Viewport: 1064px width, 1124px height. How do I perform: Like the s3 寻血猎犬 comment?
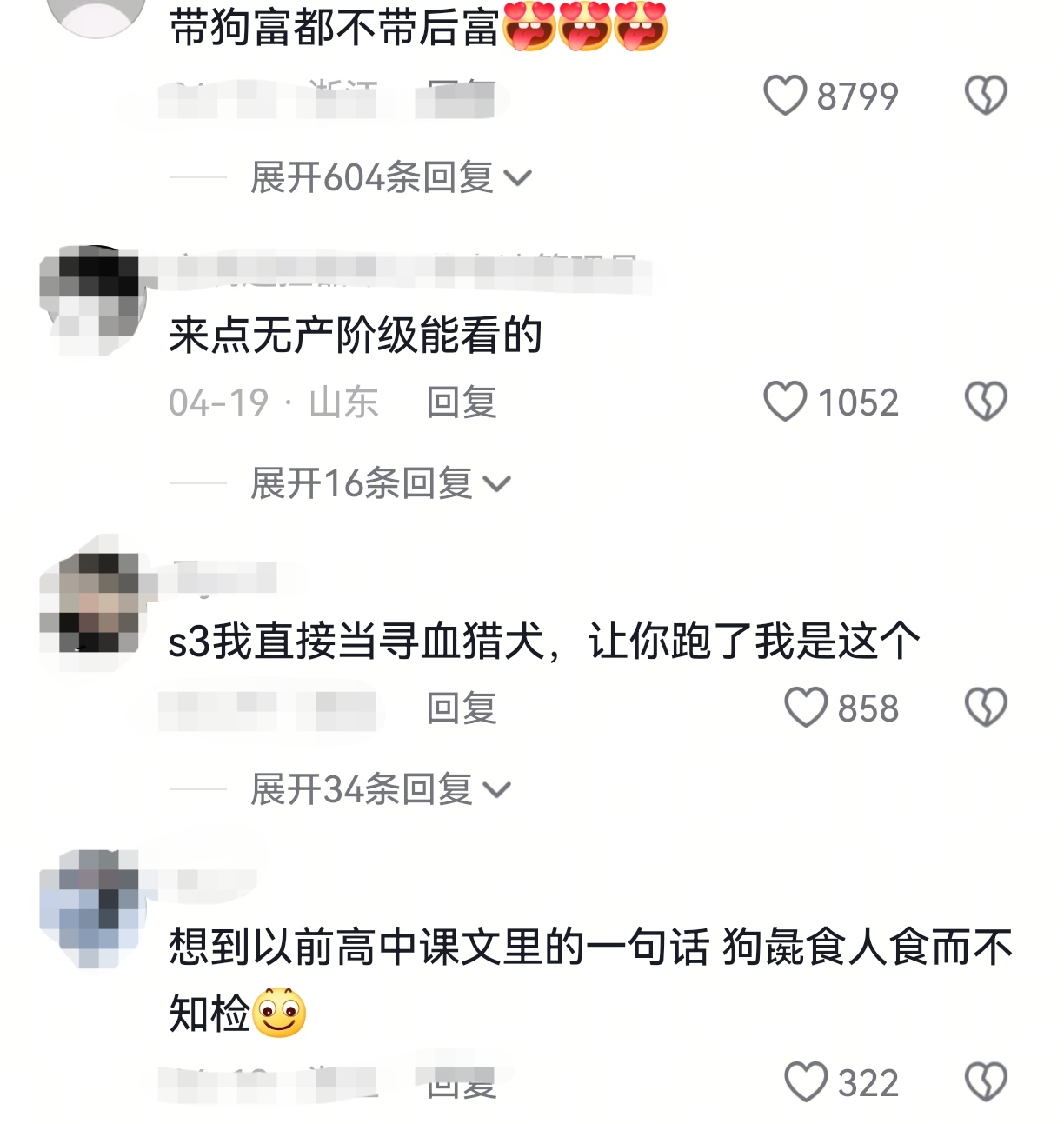[x=806, y=708]
